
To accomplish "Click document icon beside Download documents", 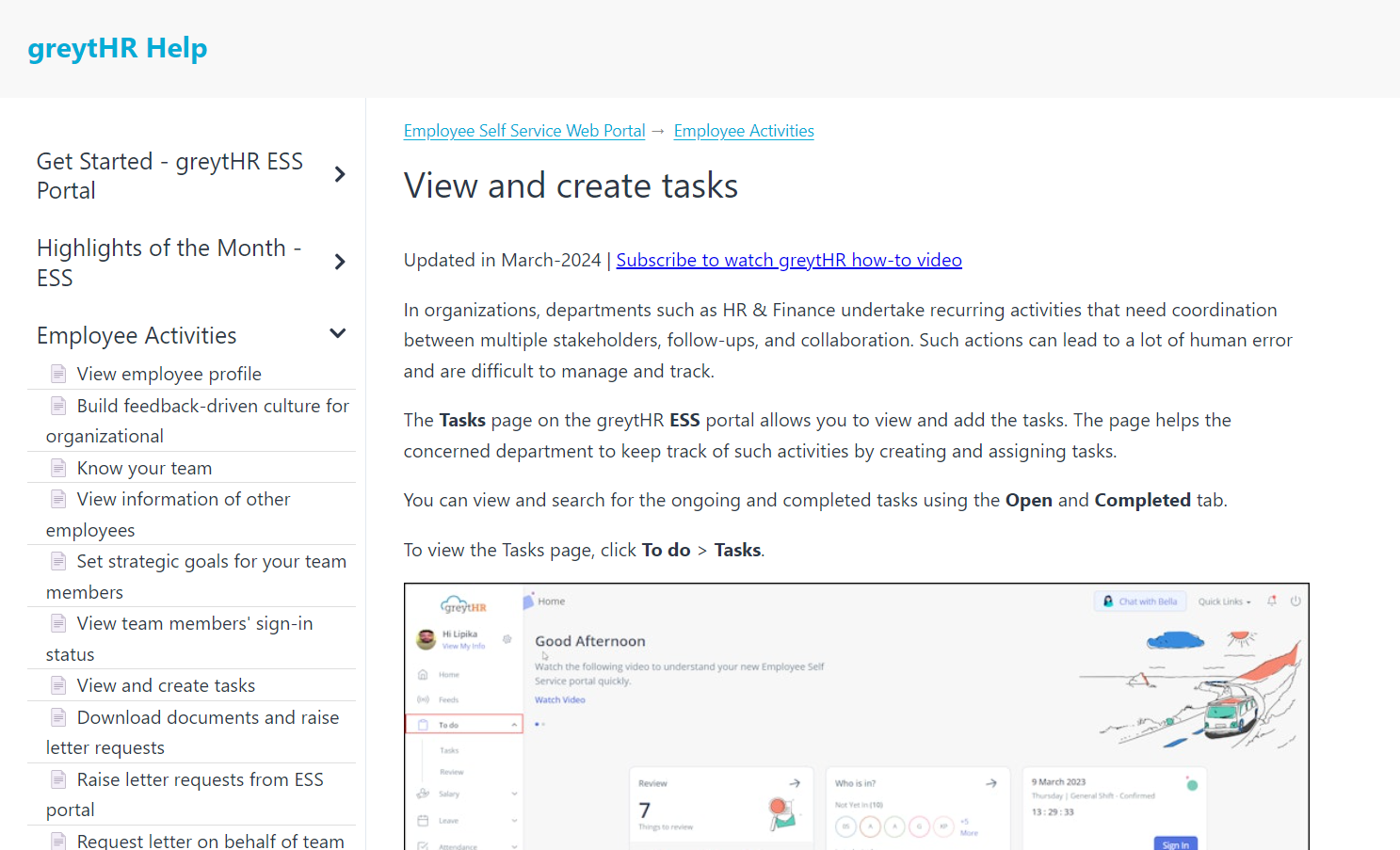I will click(x=58, y=717).
